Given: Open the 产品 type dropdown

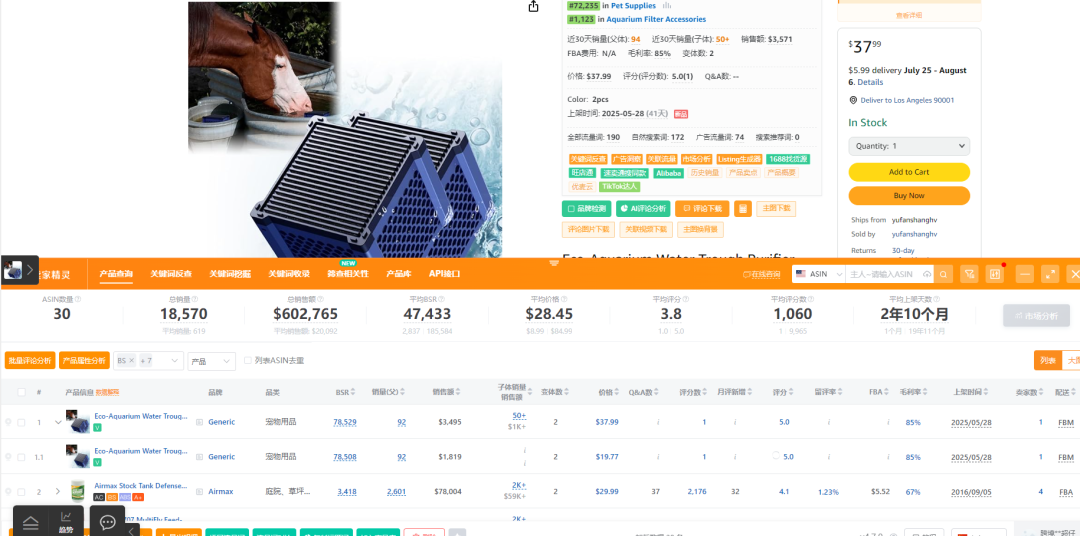Looking at the screenshot, I should click(211, 361).
